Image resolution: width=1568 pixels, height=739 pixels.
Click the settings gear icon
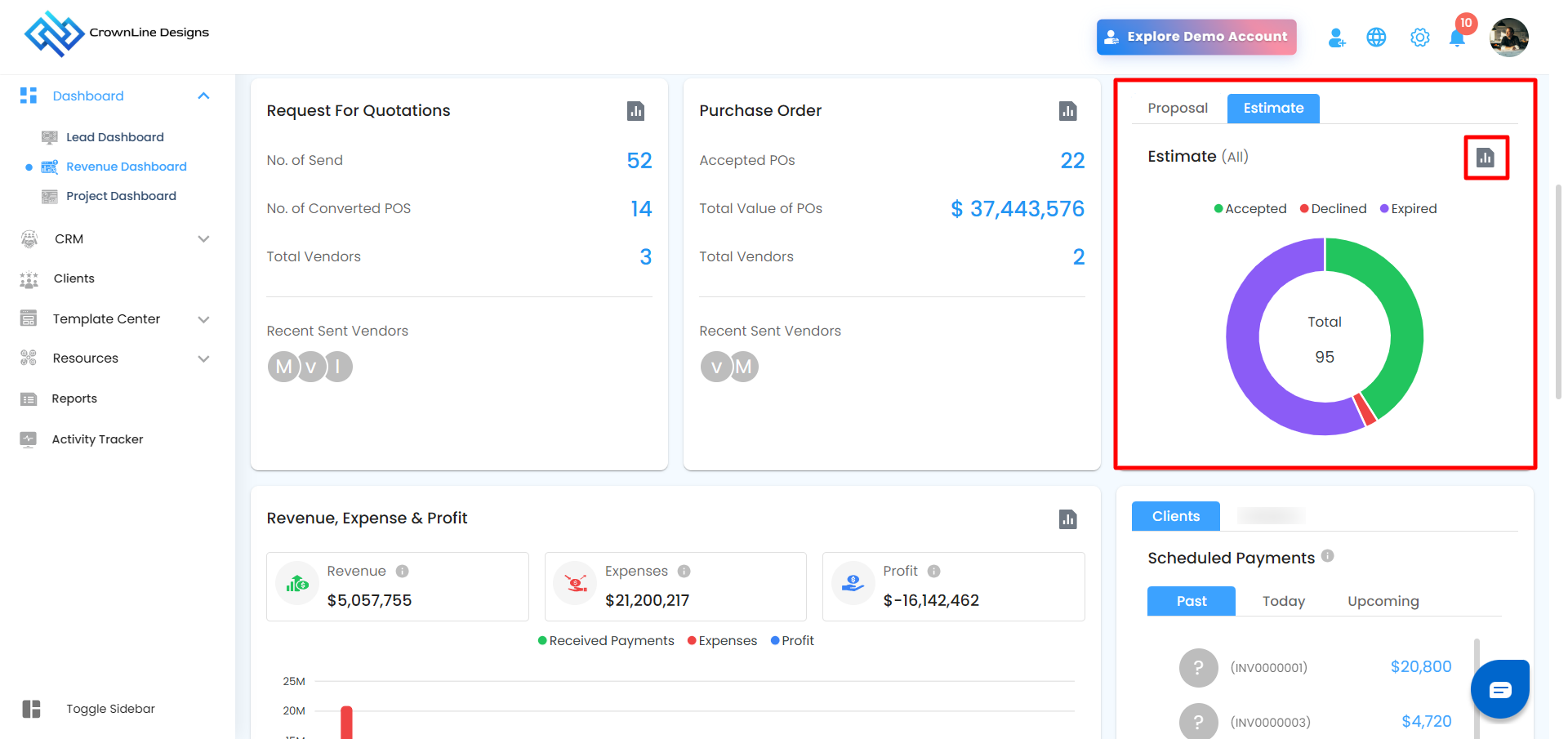coord(1419,38)
